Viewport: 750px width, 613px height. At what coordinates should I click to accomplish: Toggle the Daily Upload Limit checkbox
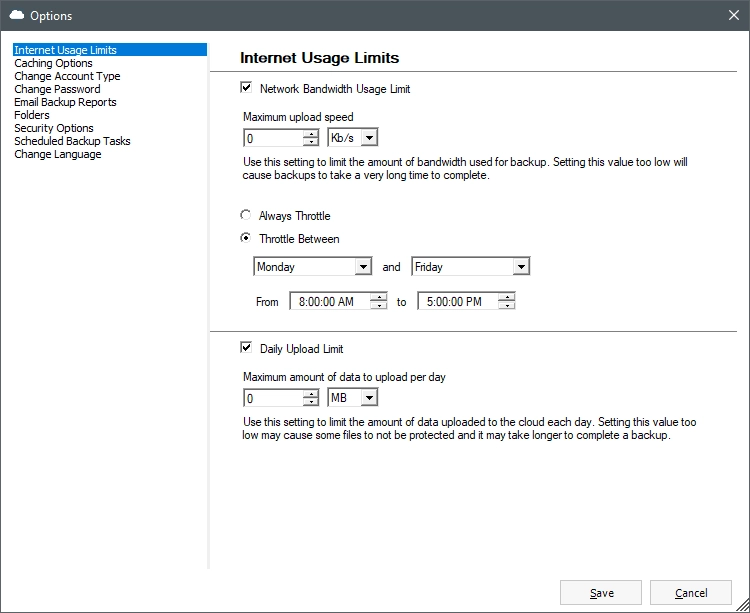point(246,348)
